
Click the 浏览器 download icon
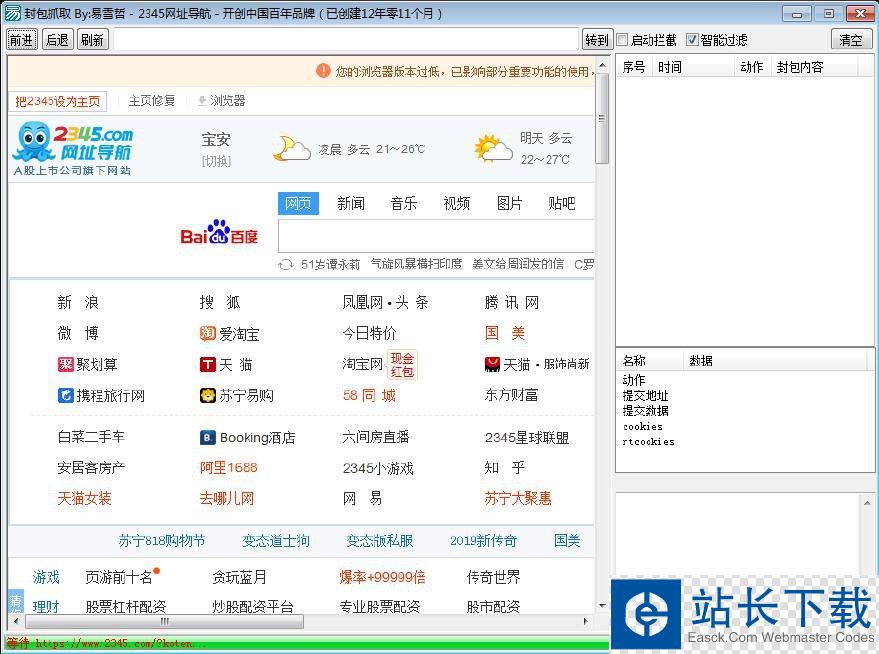202,101
